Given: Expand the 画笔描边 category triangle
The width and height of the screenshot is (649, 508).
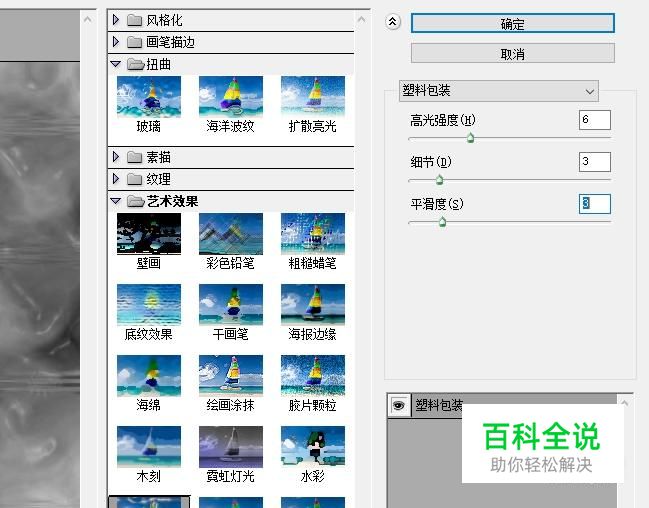Looking at the screenshot, I should pos(116,41).
